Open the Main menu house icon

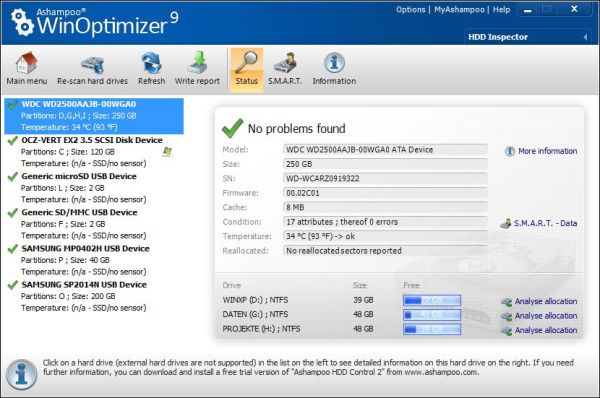26,63
